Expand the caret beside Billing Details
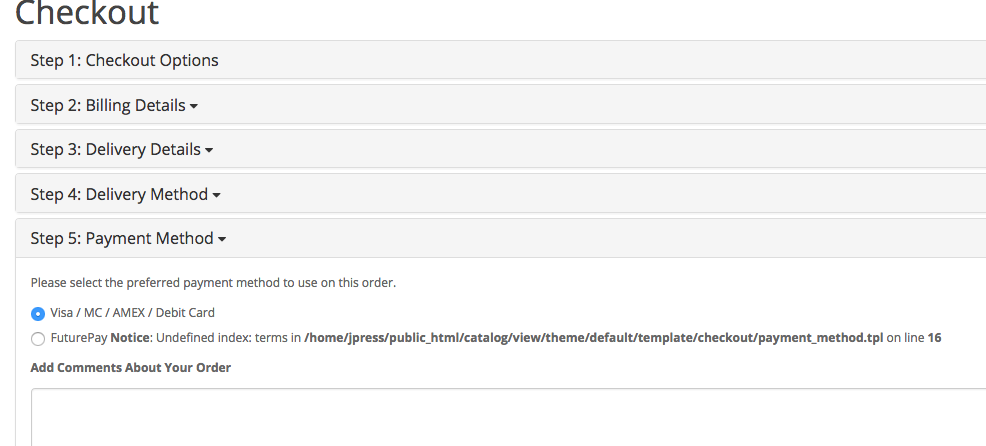This screenshot has width=986, height=446. (x=194, y=106)
